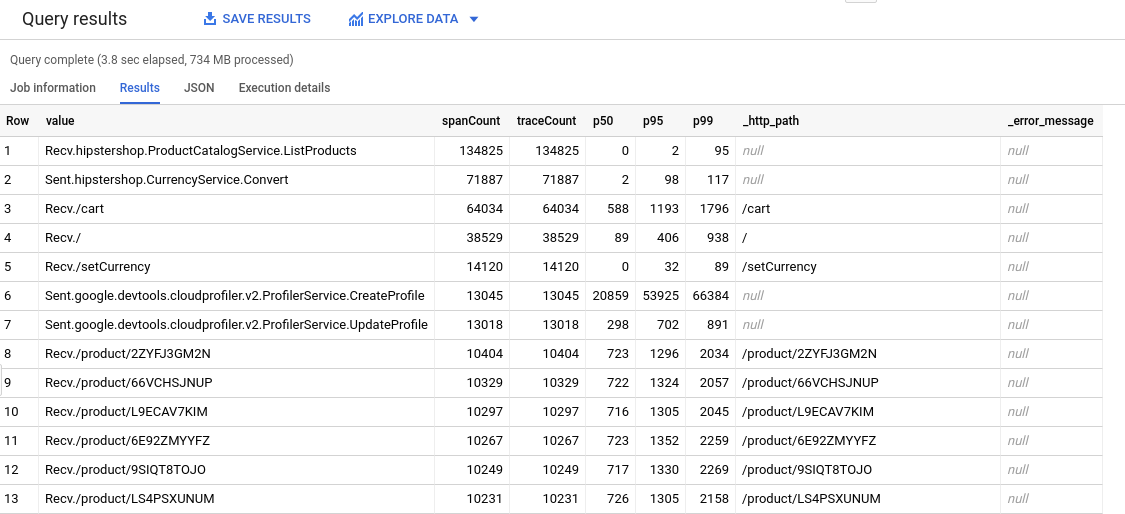
Task: Click the ProfilerService.CreateProfile value cell
Action: 234,296
